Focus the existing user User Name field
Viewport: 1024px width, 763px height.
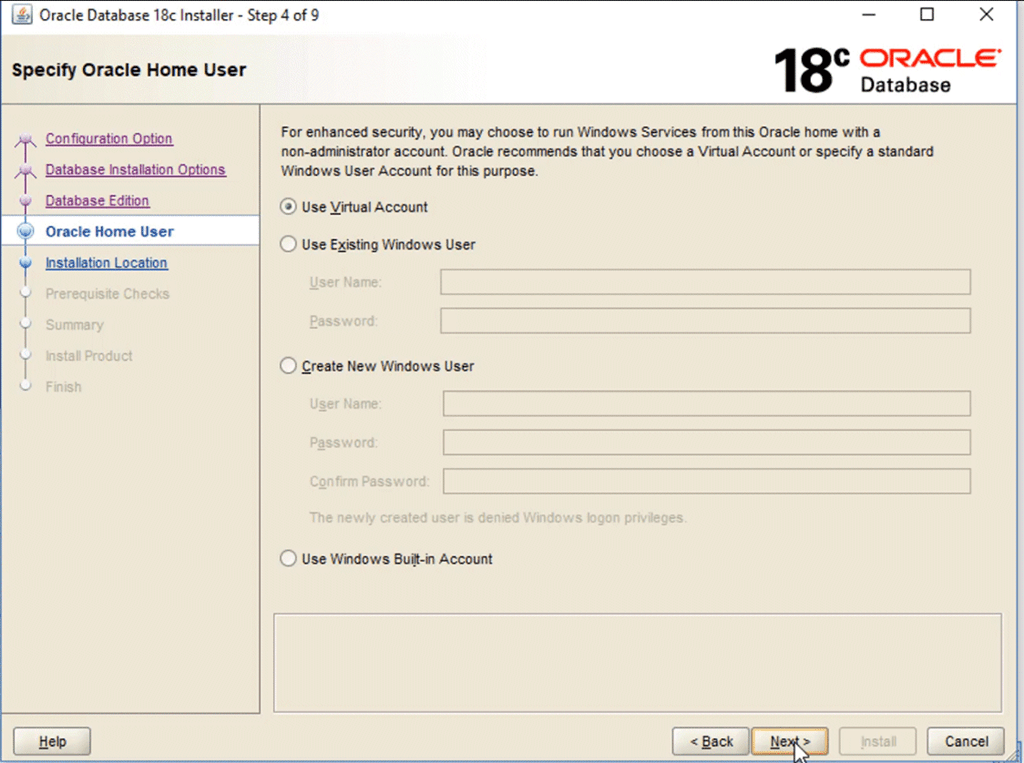click(x=705, y=282)
